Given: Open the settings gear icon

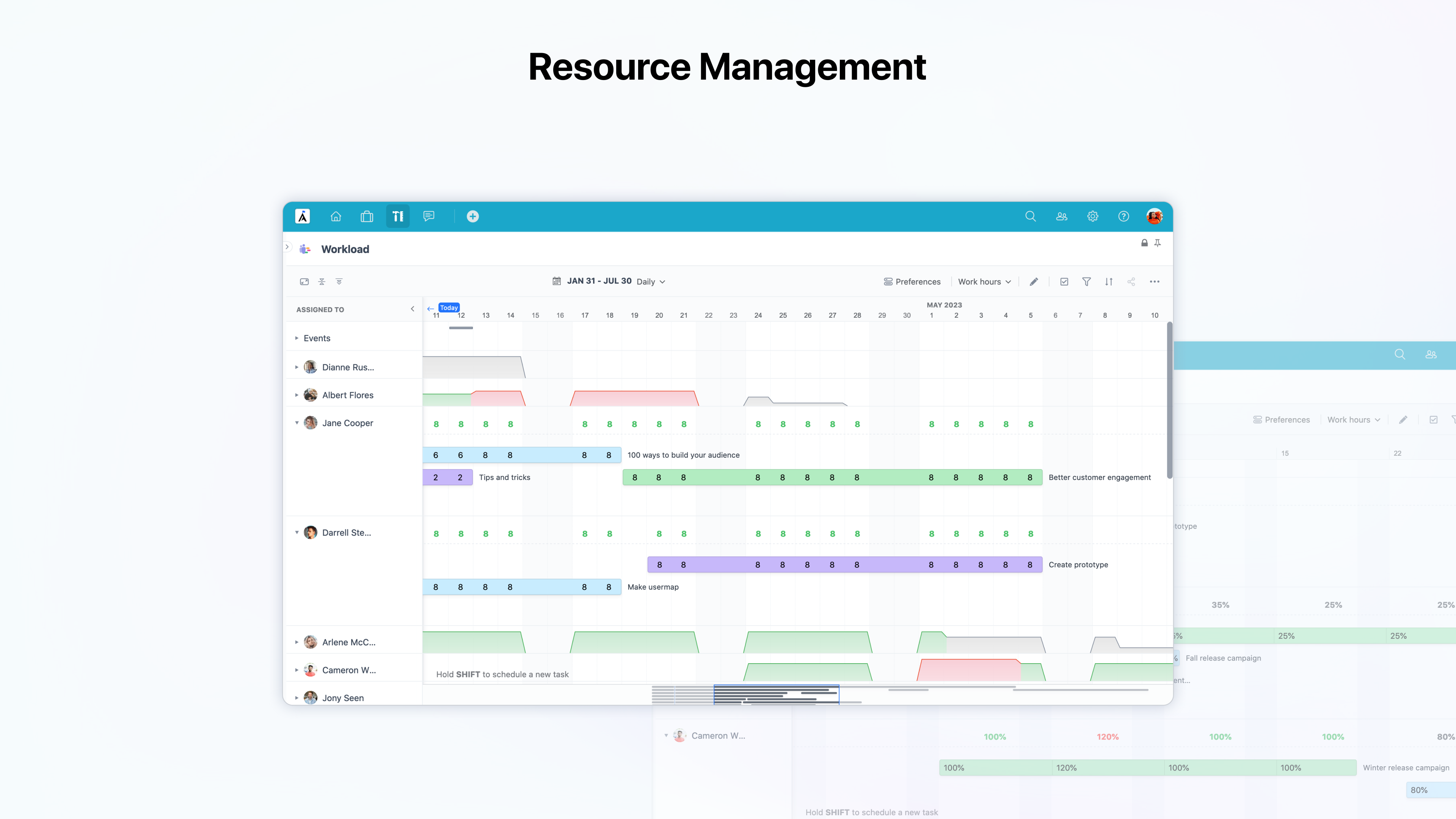Looking at the screenshot, I should point(1092,217).
